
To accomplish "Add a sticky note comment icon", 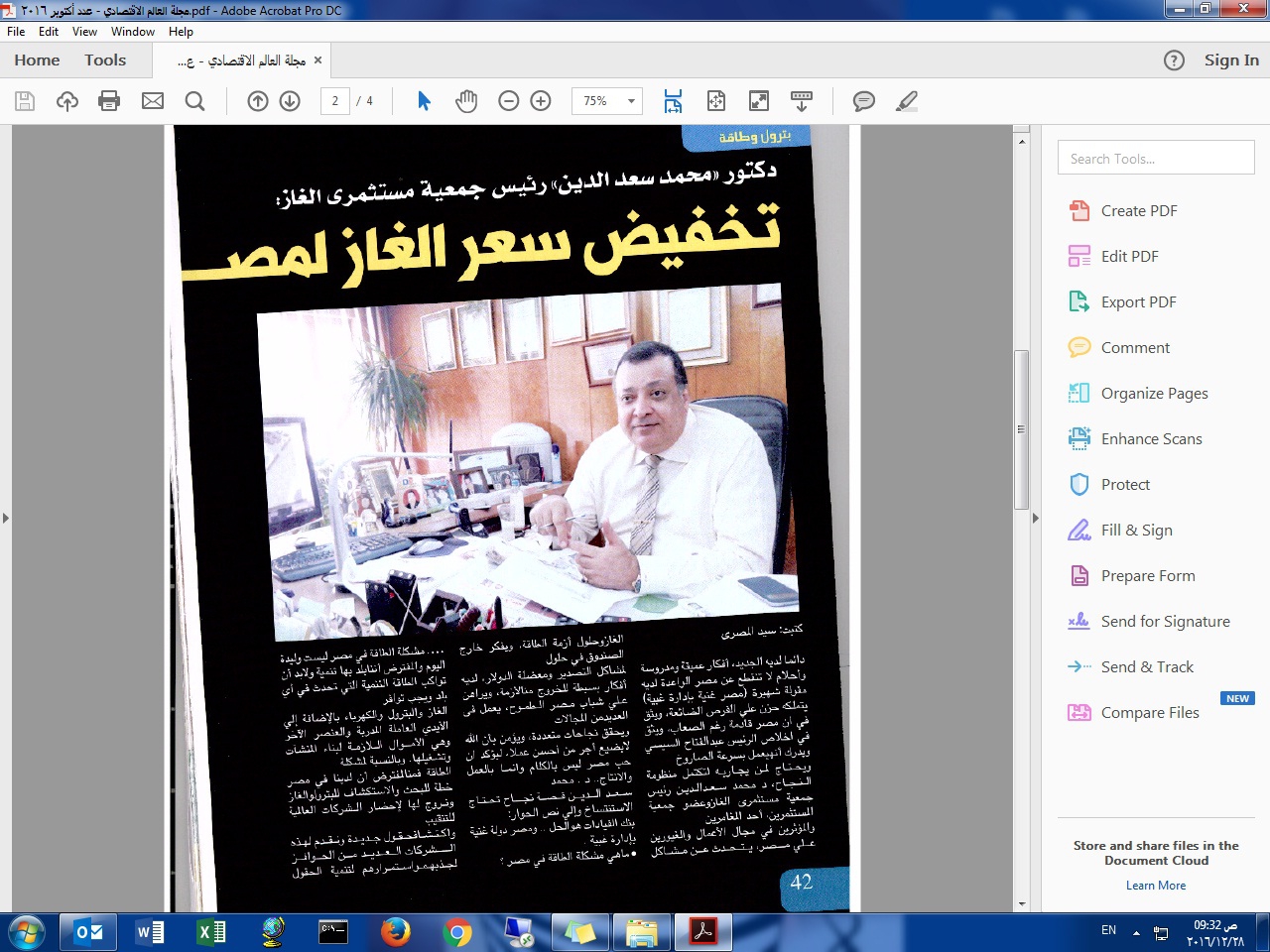I will click(864, 101).
